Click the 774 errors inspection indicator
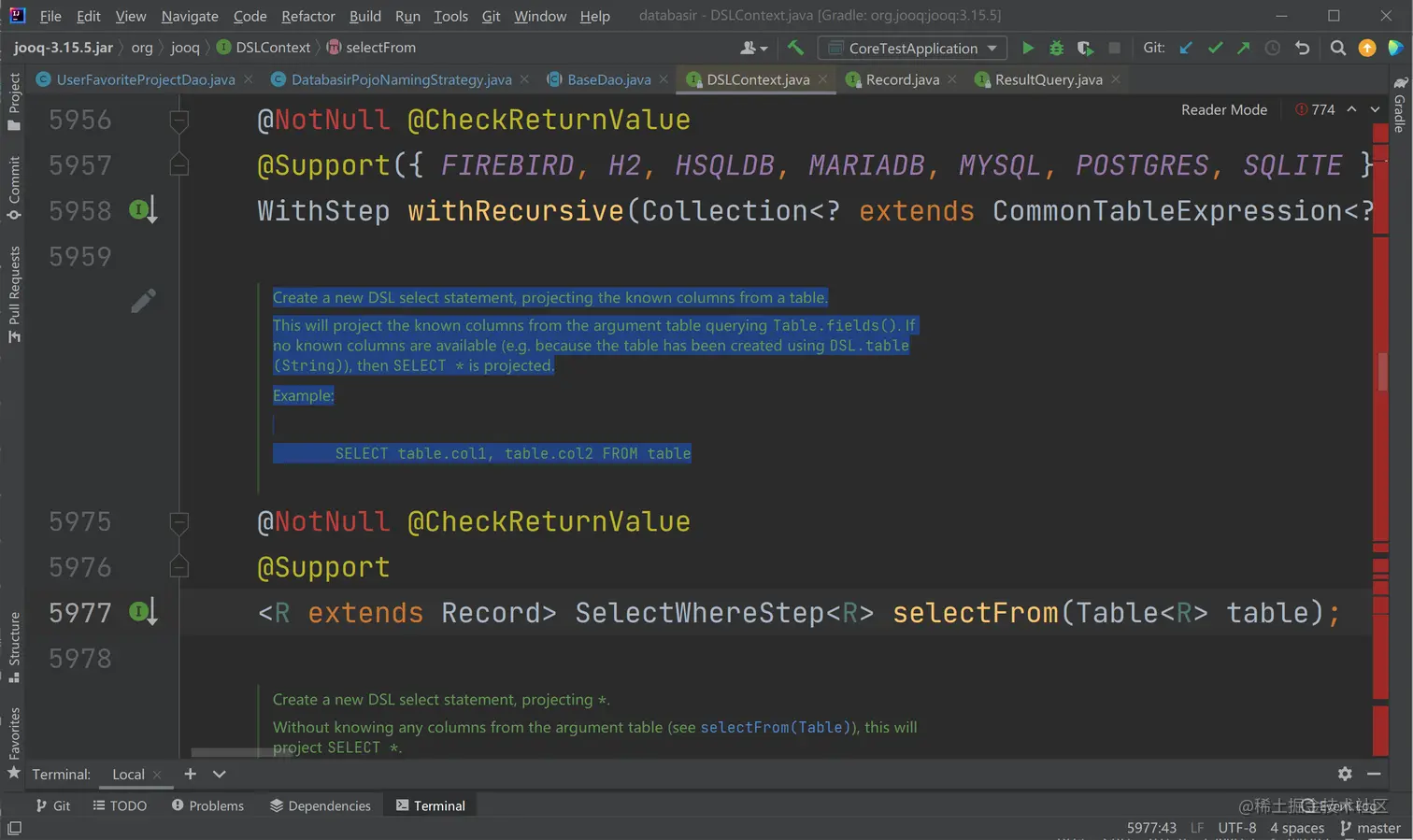1413x840 pixels. [1315, 109]
